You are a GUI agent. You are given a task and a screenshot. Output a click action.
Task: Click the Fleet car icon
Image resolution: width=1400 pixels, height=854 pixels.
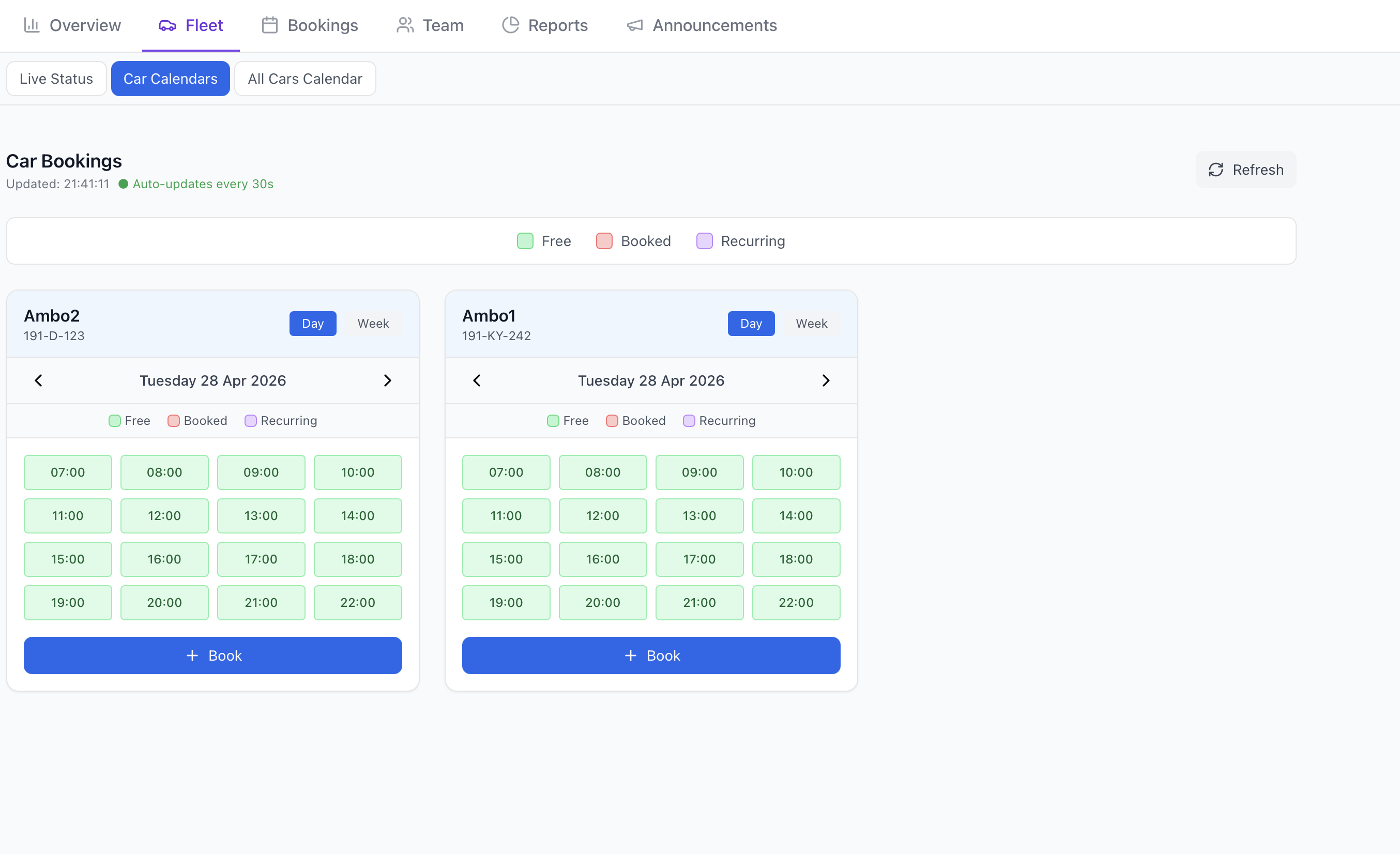pos(167,25)
